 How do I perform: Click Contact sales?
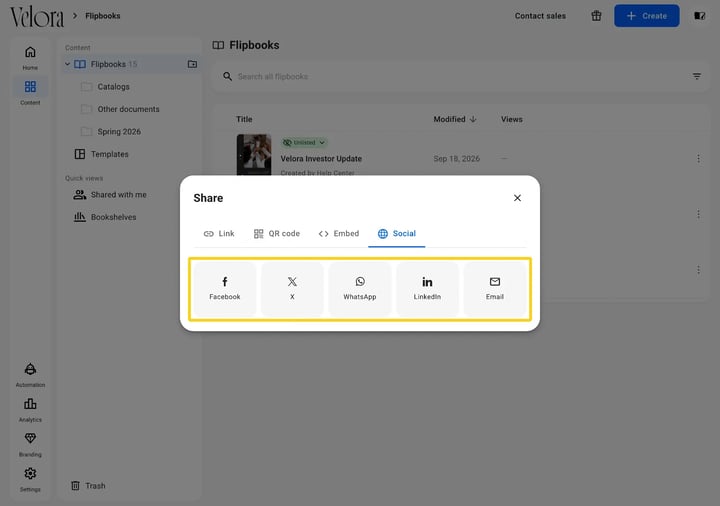540,16
